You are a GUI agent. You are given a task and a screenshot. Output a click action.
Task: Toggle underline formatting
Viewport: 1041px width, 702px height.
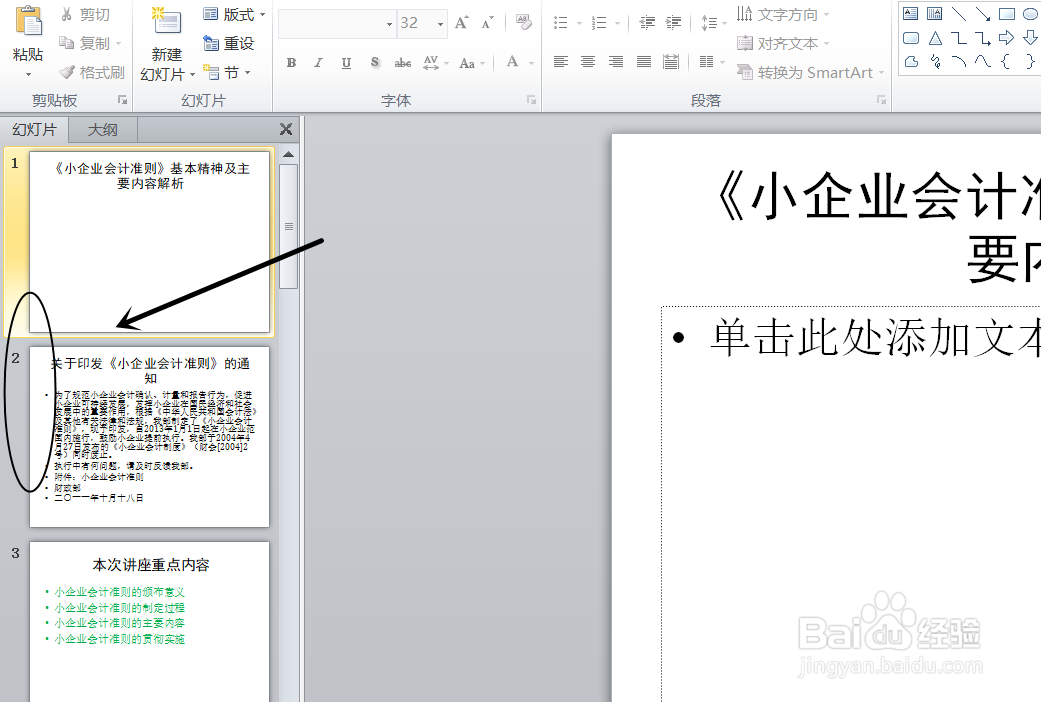346,62
